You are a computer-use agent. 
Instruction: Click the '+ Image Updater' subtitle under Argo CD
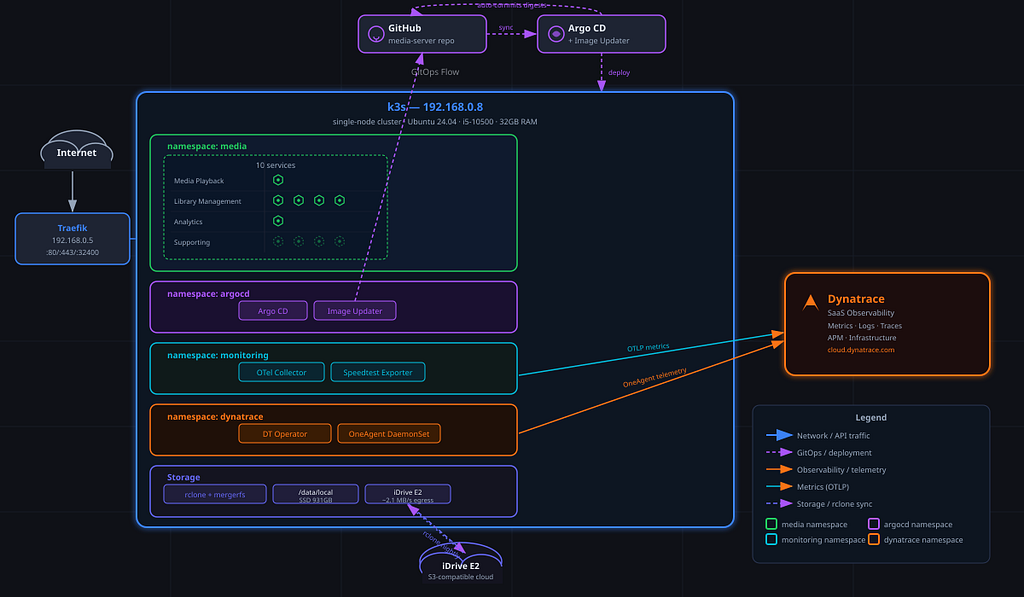(x=599, y=40)
